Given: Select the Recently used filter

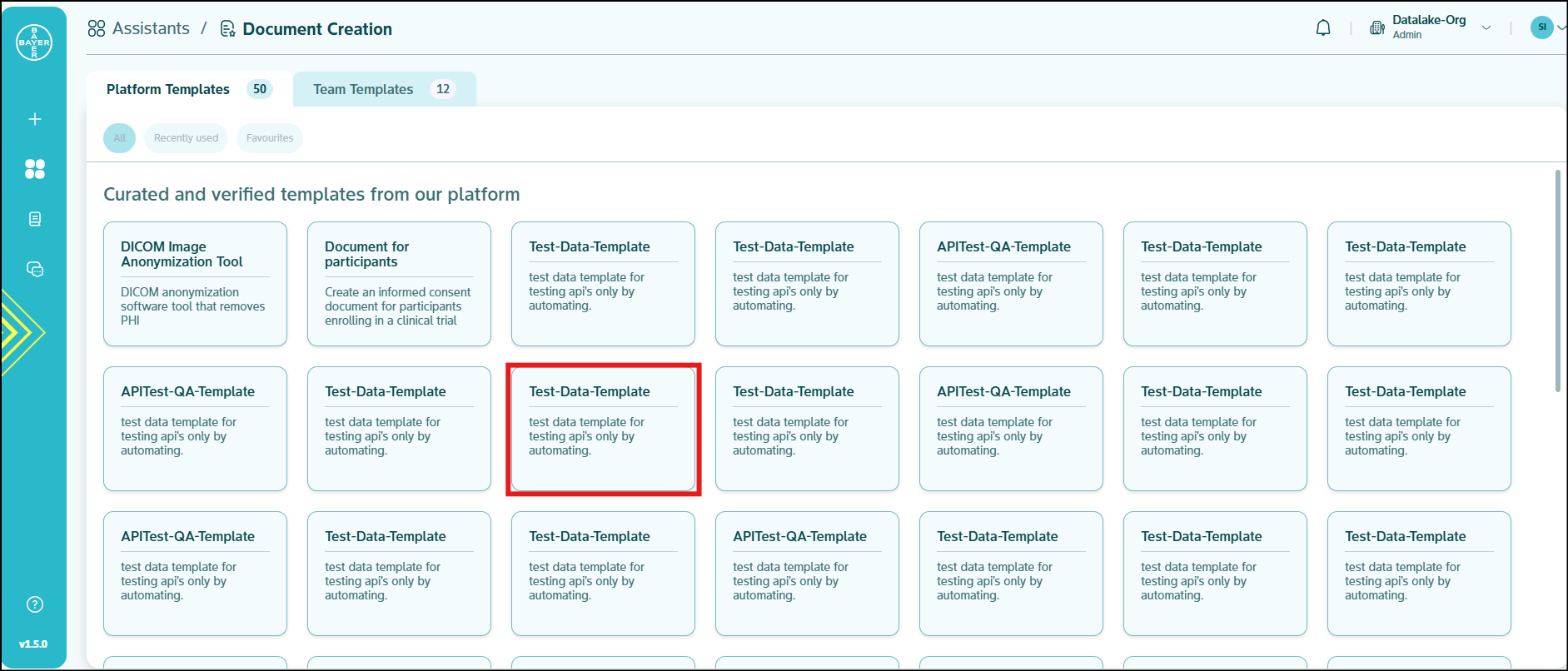Looking at the screenshot, I should click(186, 138).
